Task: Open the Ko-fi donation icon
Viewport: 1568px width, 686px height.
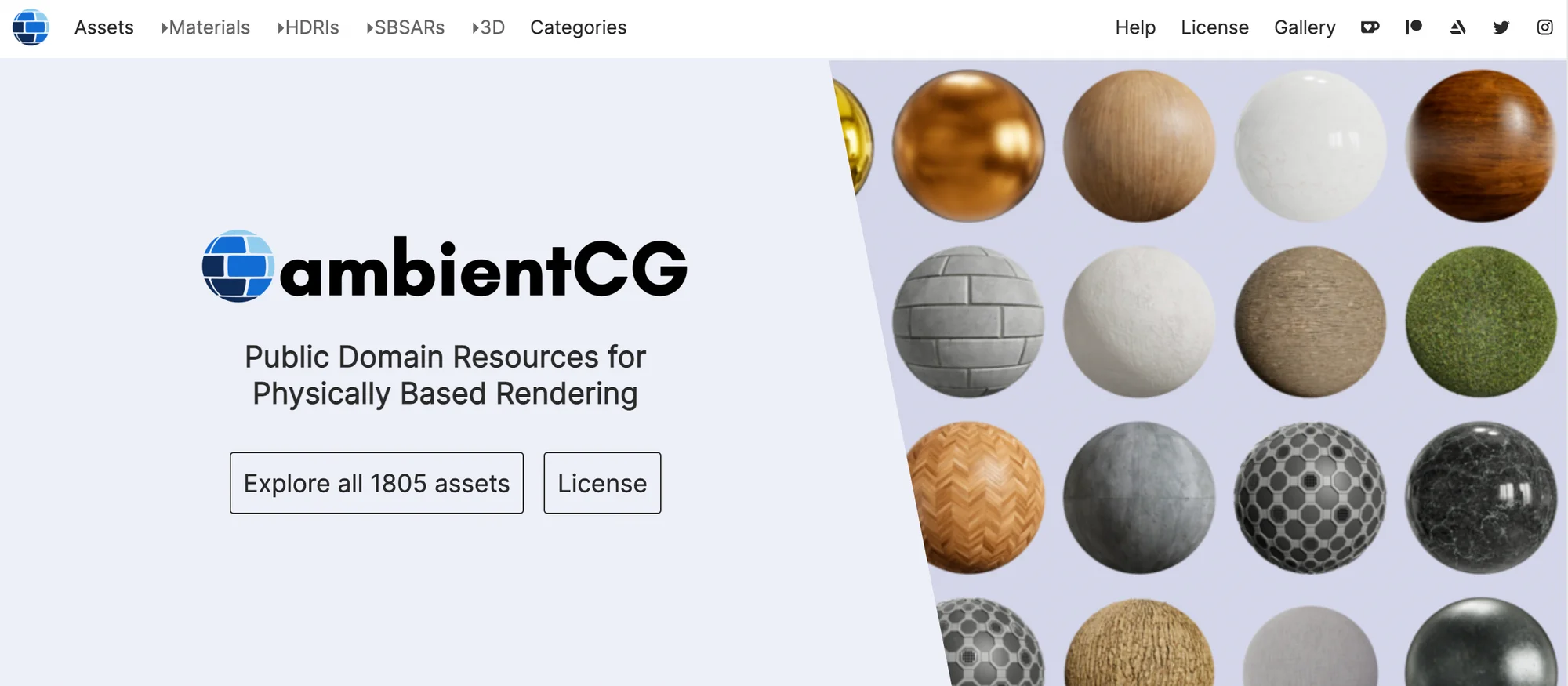Action: click(x=1370, y=27)
